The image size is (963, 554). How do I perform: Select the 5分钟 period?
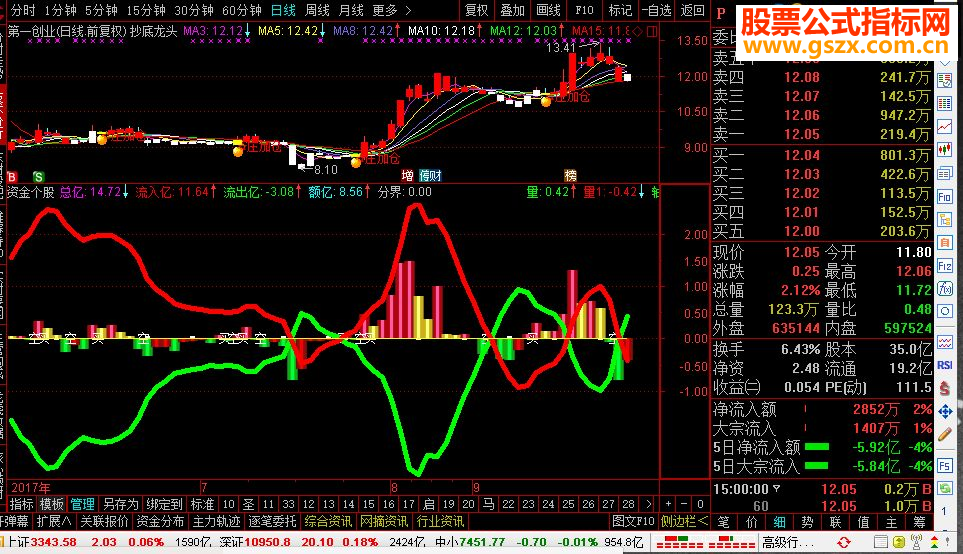click(101, 10)
